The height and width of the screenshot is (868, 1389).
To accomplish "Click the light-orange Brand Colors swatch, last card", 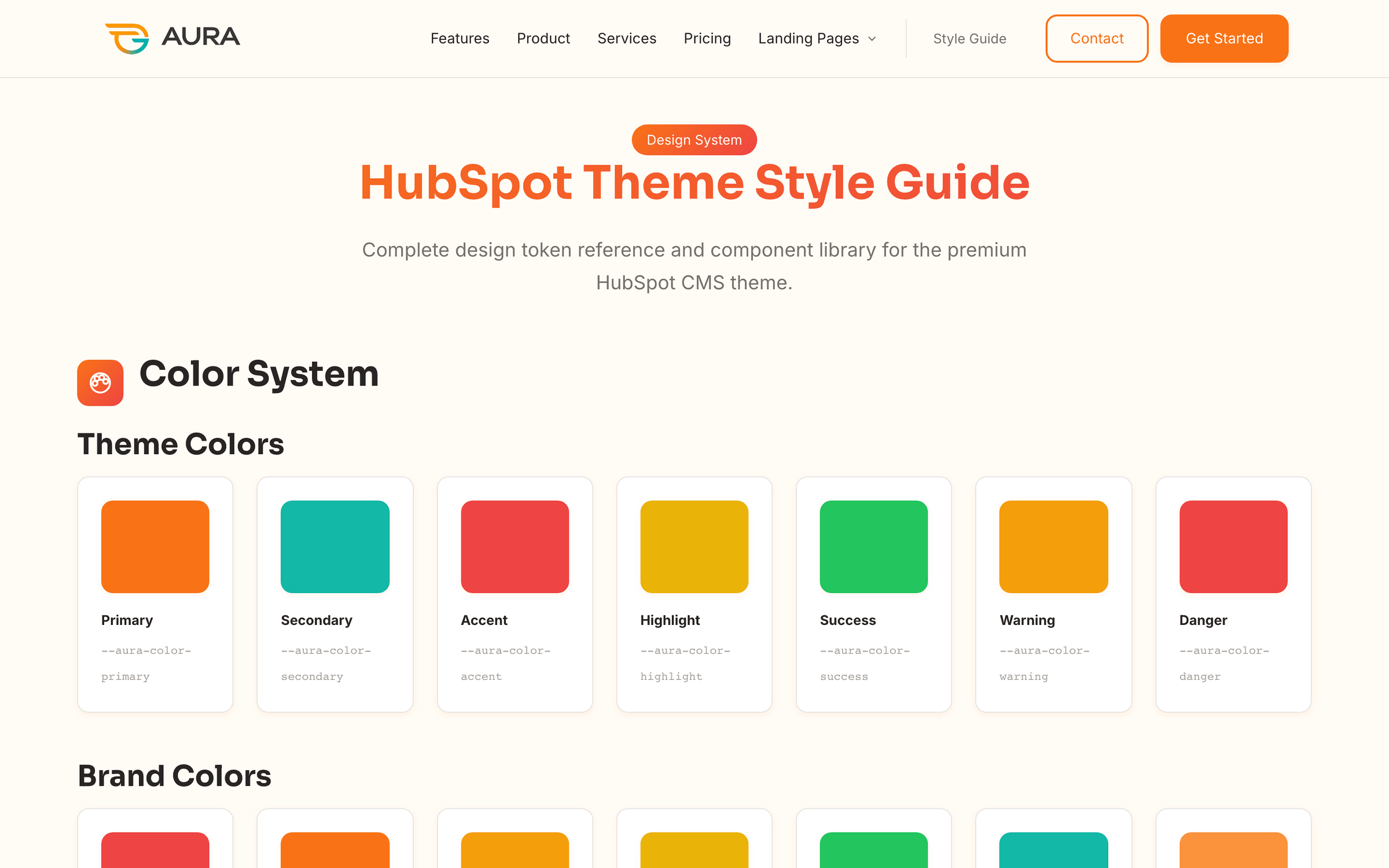I will click(x=1233, y=850).
